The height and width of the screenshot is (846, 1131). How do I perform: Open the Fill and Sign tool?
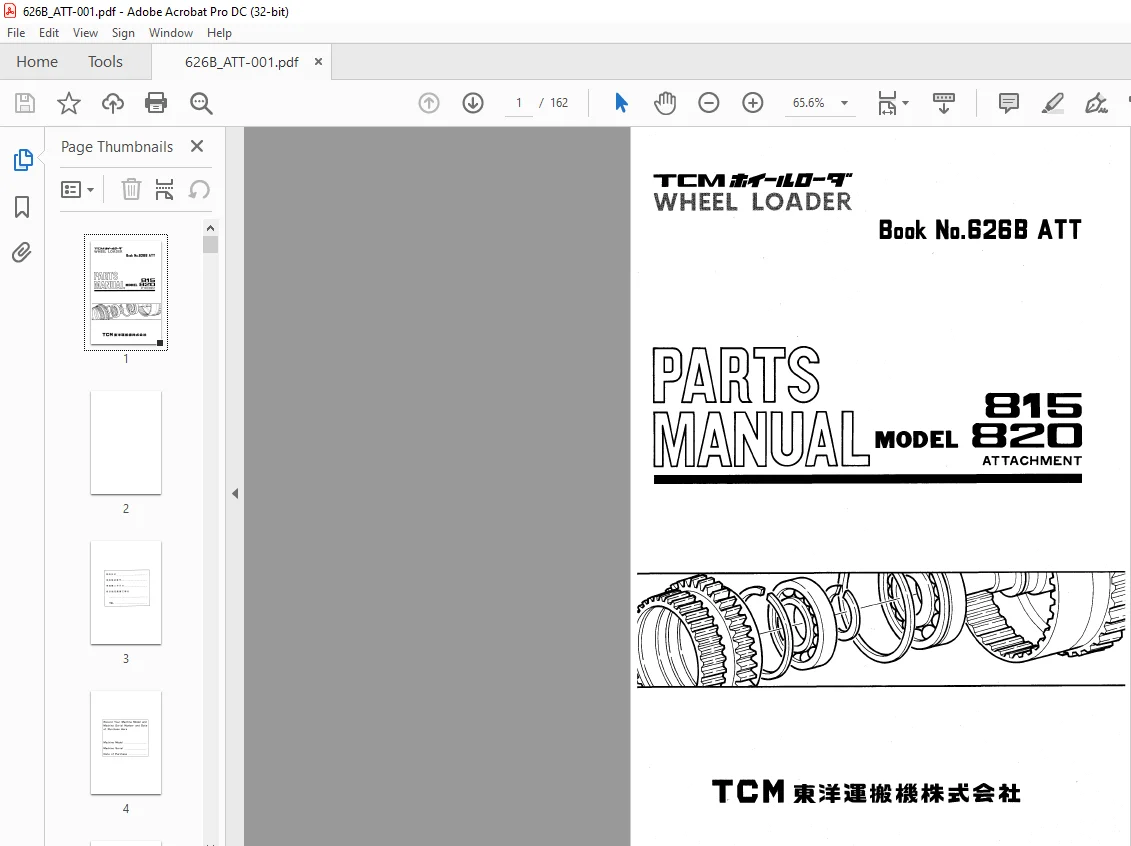coord(1096,103)
